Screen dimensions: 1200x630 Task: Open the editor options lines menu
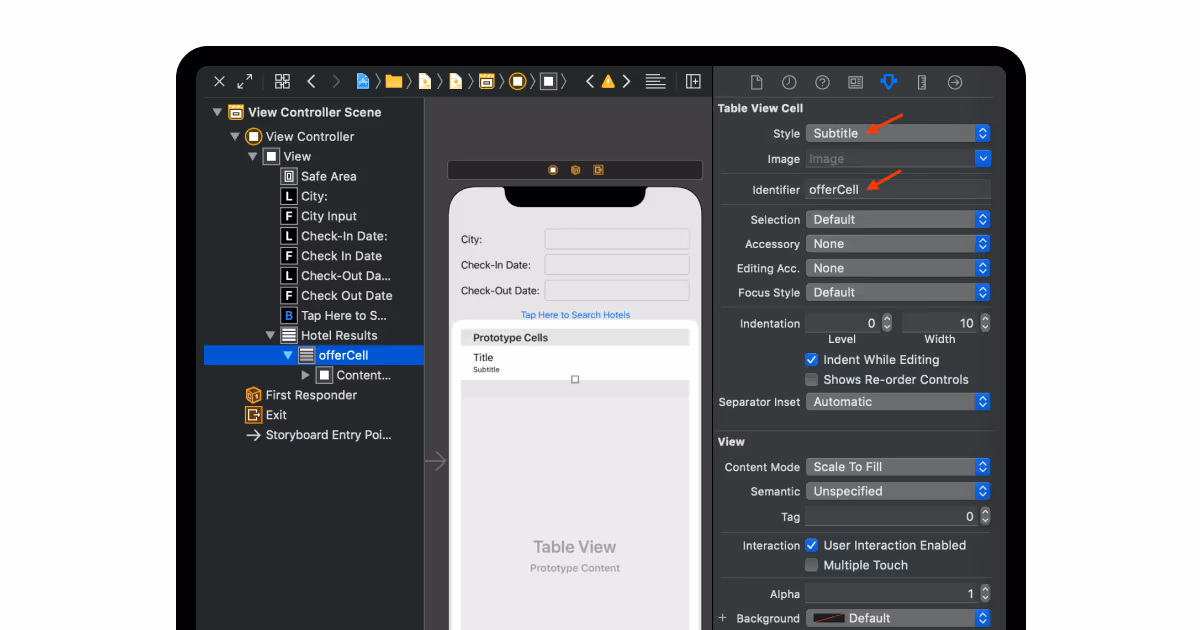[655, 82]
